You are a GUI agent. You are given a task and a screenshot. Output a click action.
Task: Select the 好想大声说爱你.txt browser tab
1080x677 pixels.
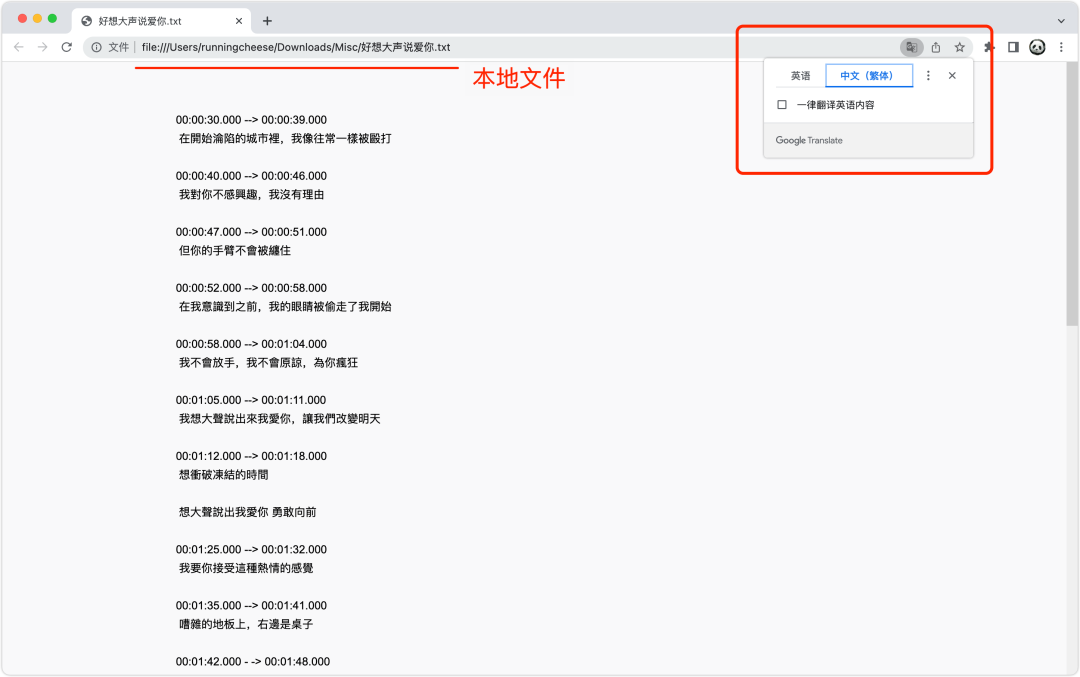coord(162,21)
